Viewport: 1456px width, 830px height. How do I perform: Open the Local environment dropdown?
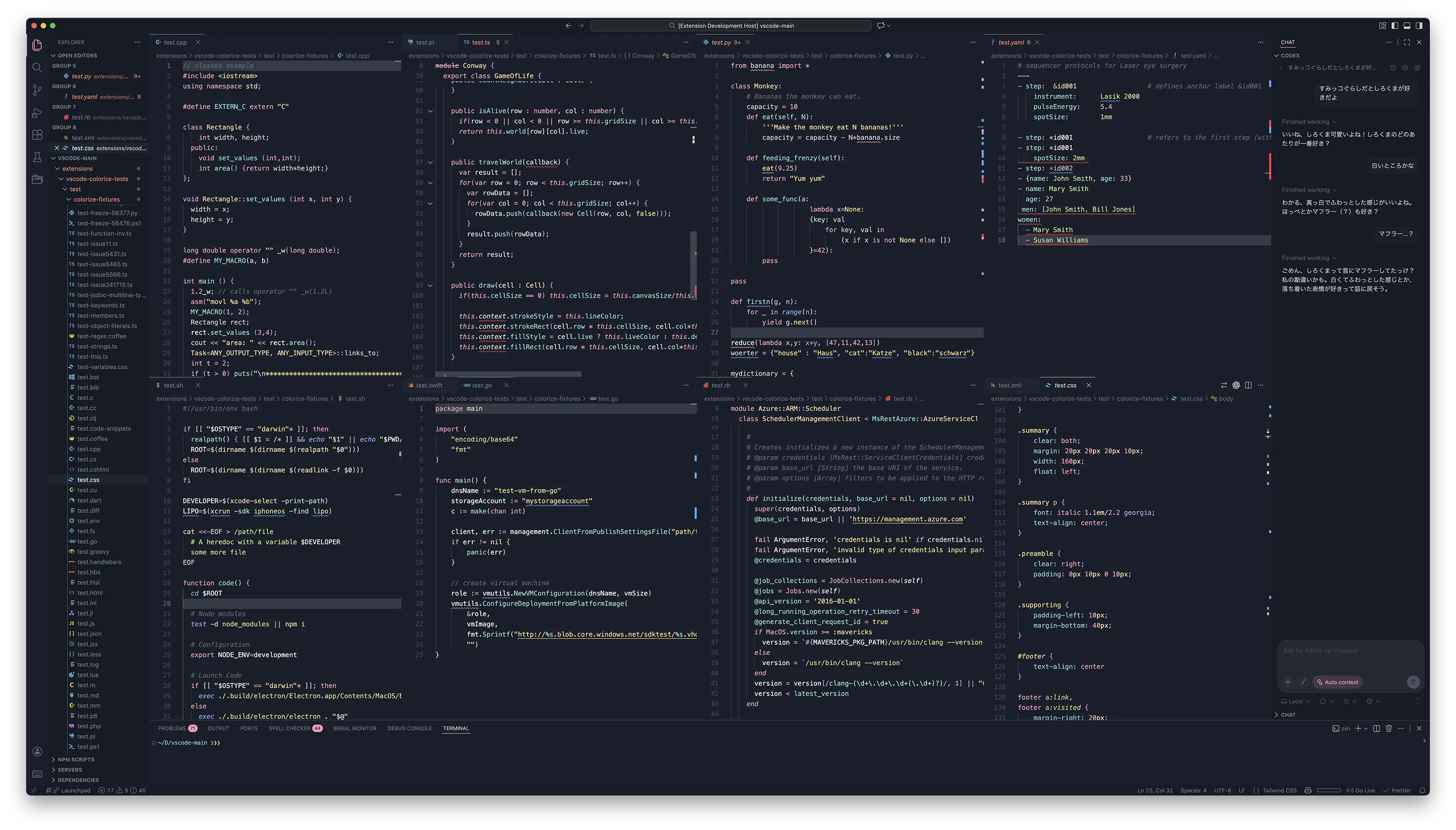click(x=1295, y=702)
